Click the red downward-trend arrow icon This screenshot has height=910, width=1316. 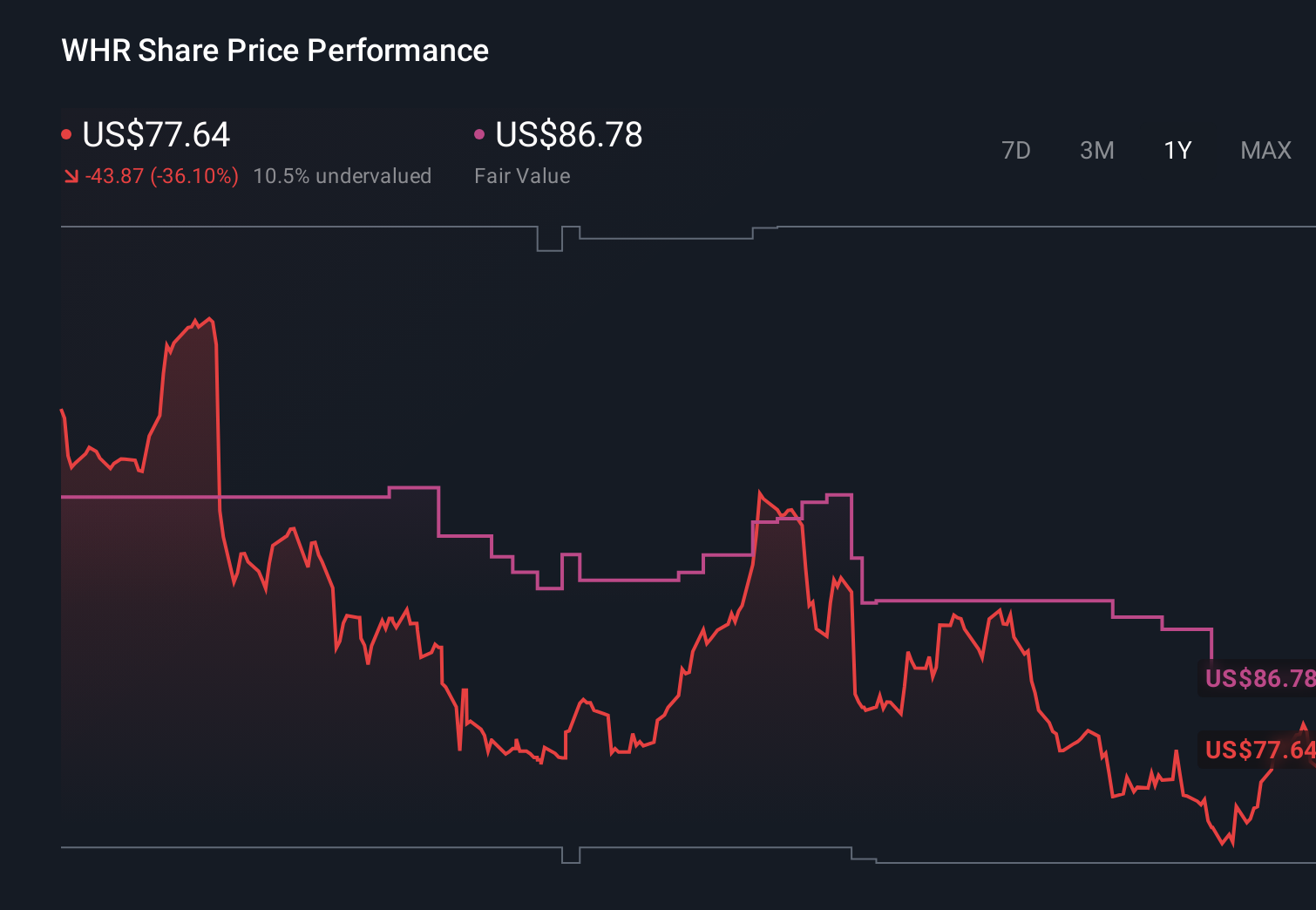pos(71,175)
